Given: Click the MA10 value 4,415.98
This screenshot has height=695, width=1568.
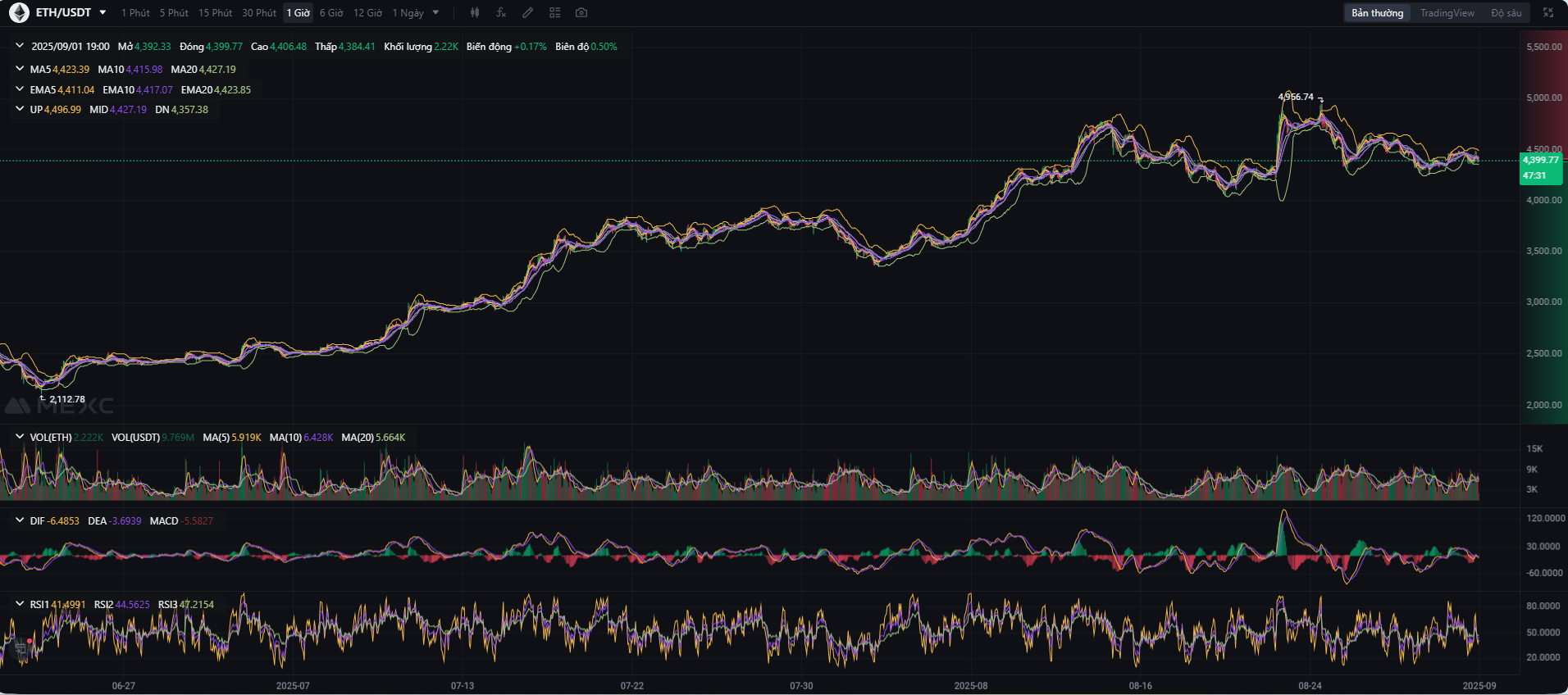Looking at the screenshot, I should pyautogui.click(x=144, y=70).
